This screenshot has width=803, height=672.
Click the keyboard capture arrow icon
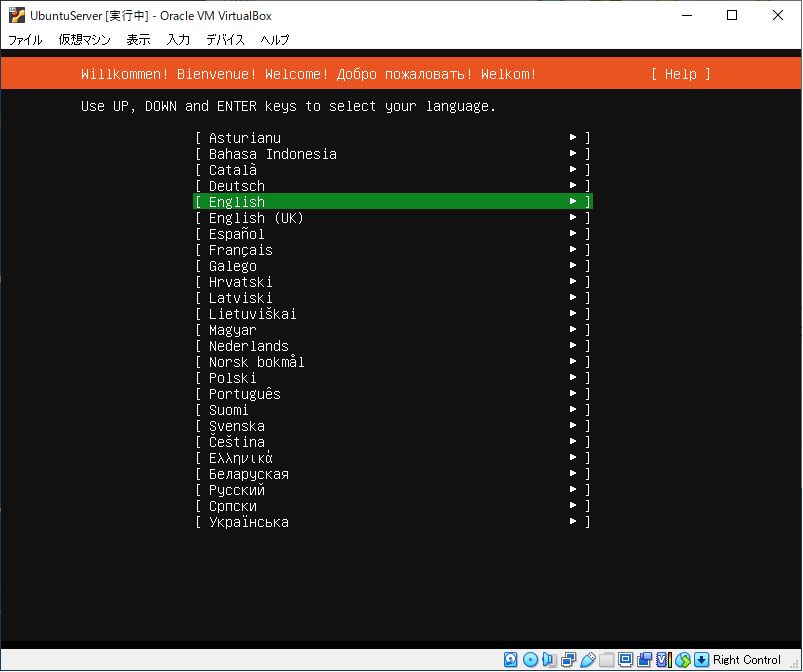702,660
